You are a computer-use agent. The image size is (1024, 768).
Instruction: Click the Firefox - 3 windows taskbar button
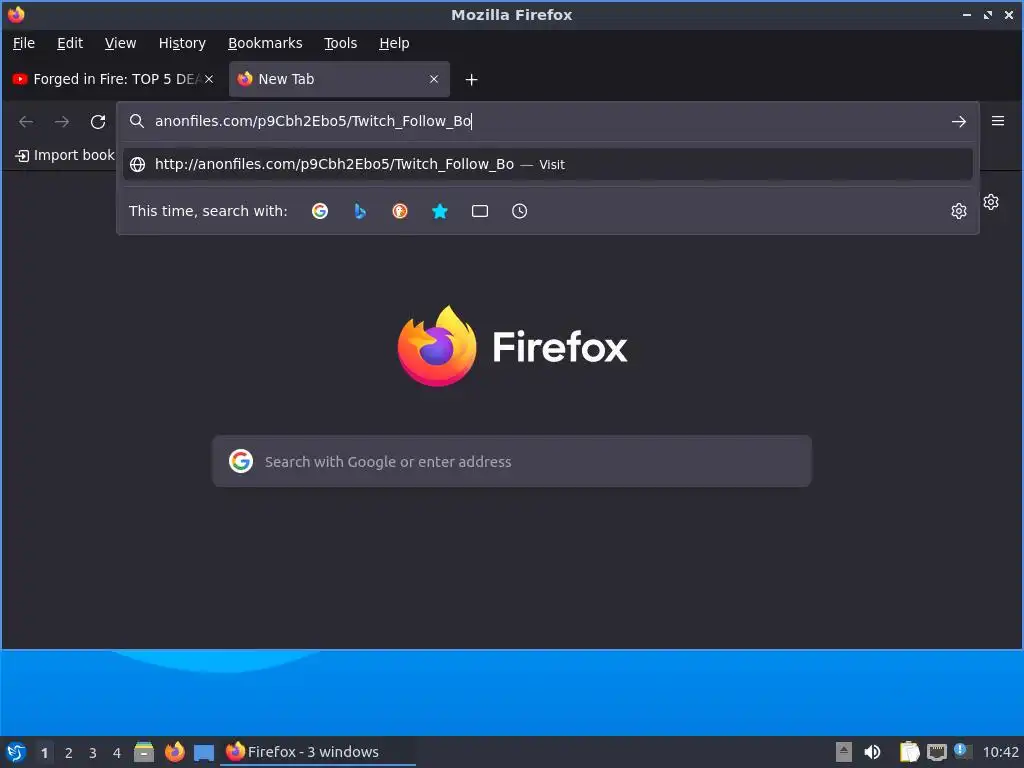(319, 752)
